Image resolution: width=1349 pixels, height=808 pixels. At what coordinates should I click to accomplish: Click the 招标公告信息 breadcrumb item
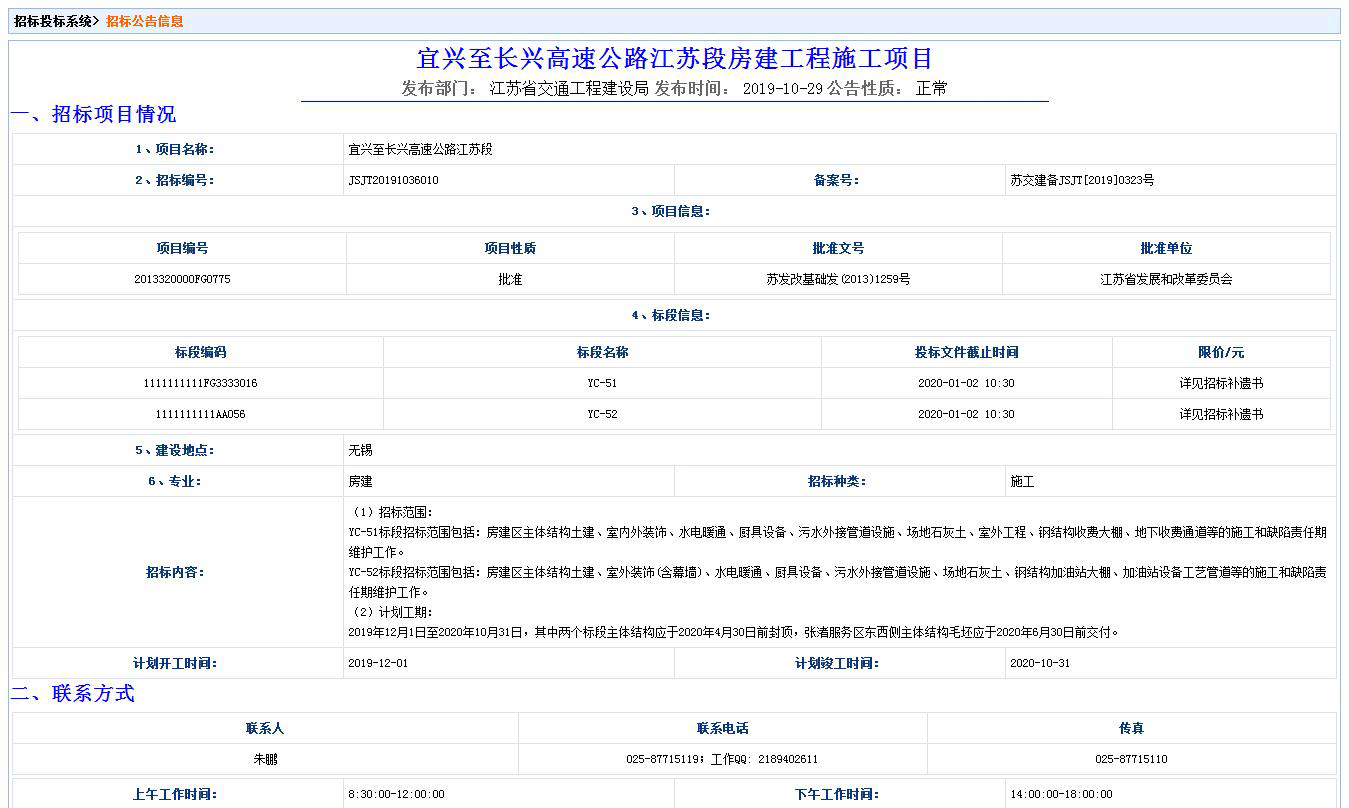coord(145,21)
